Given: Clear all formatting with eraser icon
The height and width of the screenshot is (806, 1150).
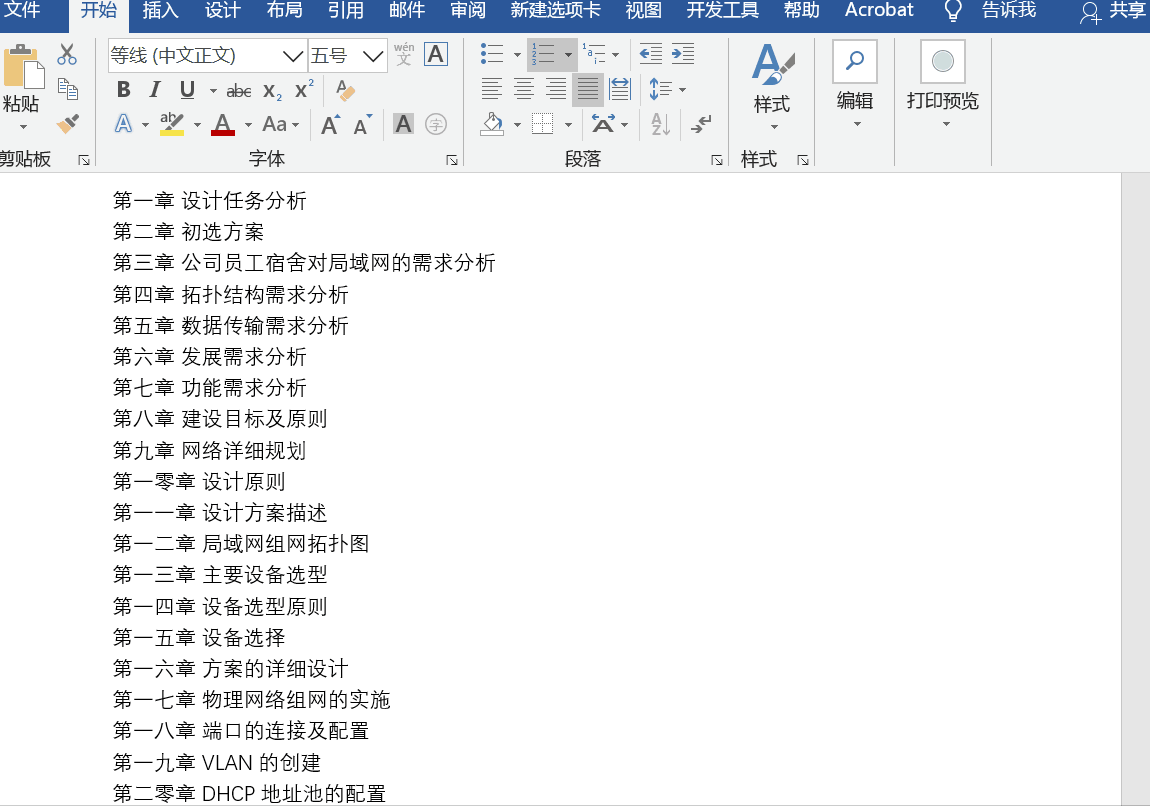Looking at the screenshot, I should click(x=345, y=90).
